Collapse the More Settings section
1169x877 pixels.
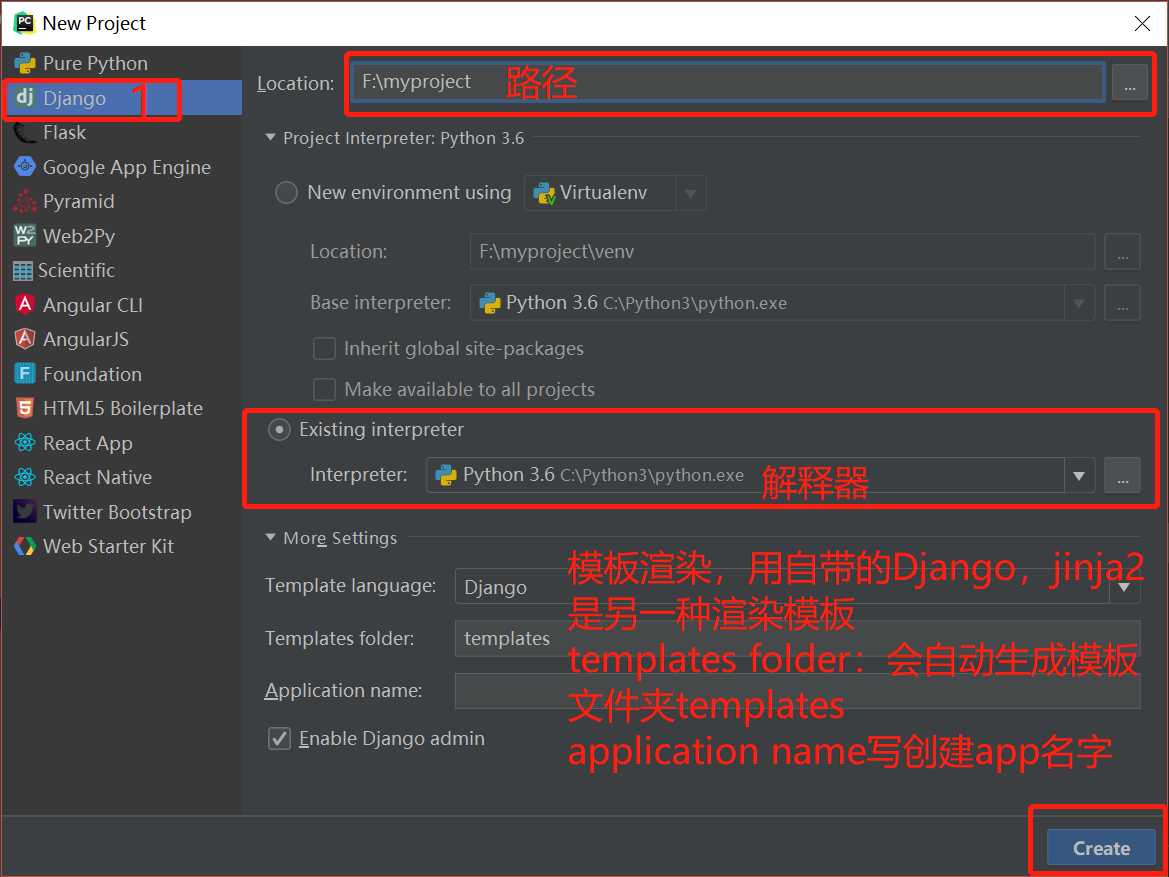click(x=271, y=538)
